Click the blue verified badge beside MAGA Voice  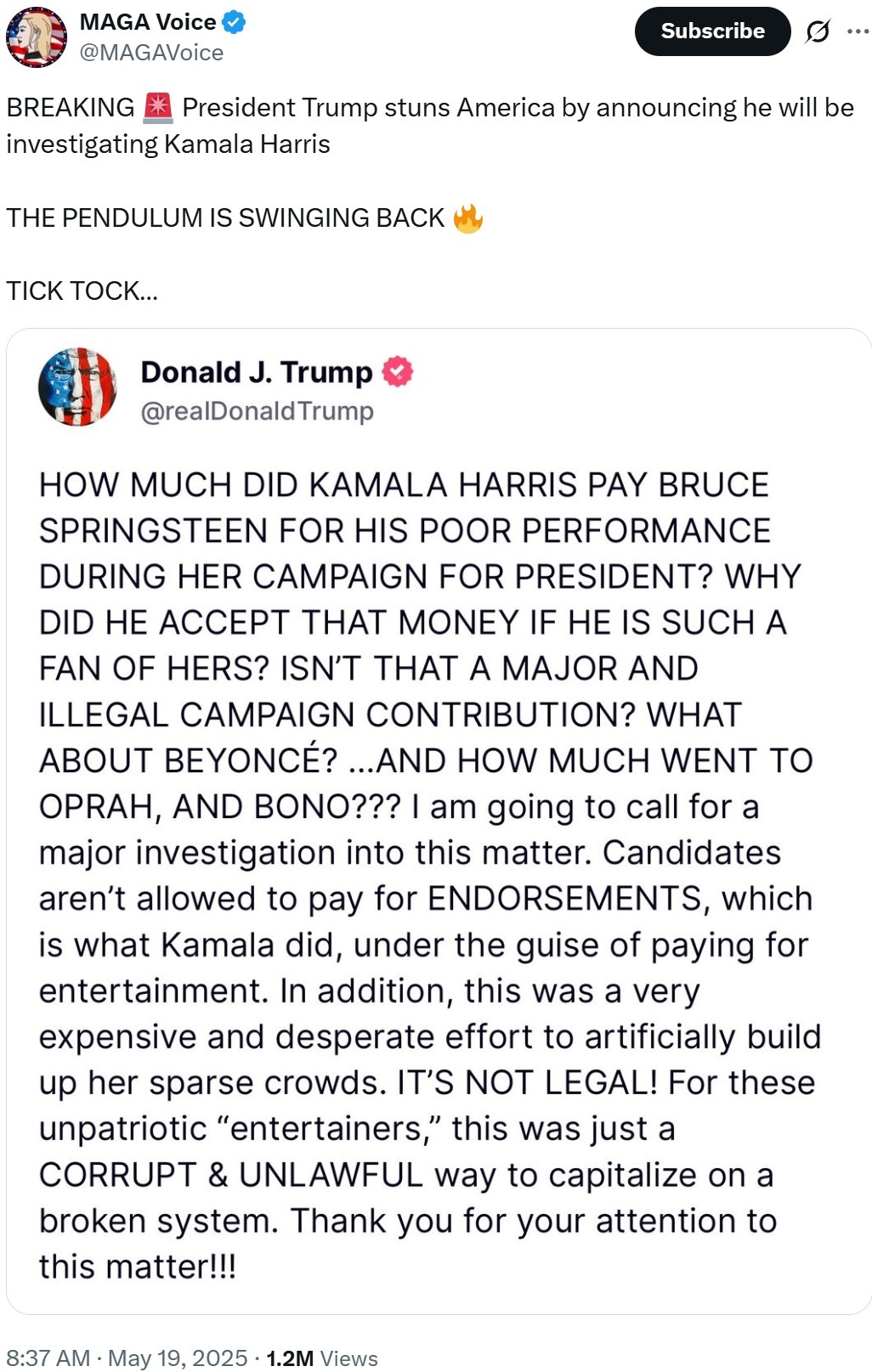234,22
